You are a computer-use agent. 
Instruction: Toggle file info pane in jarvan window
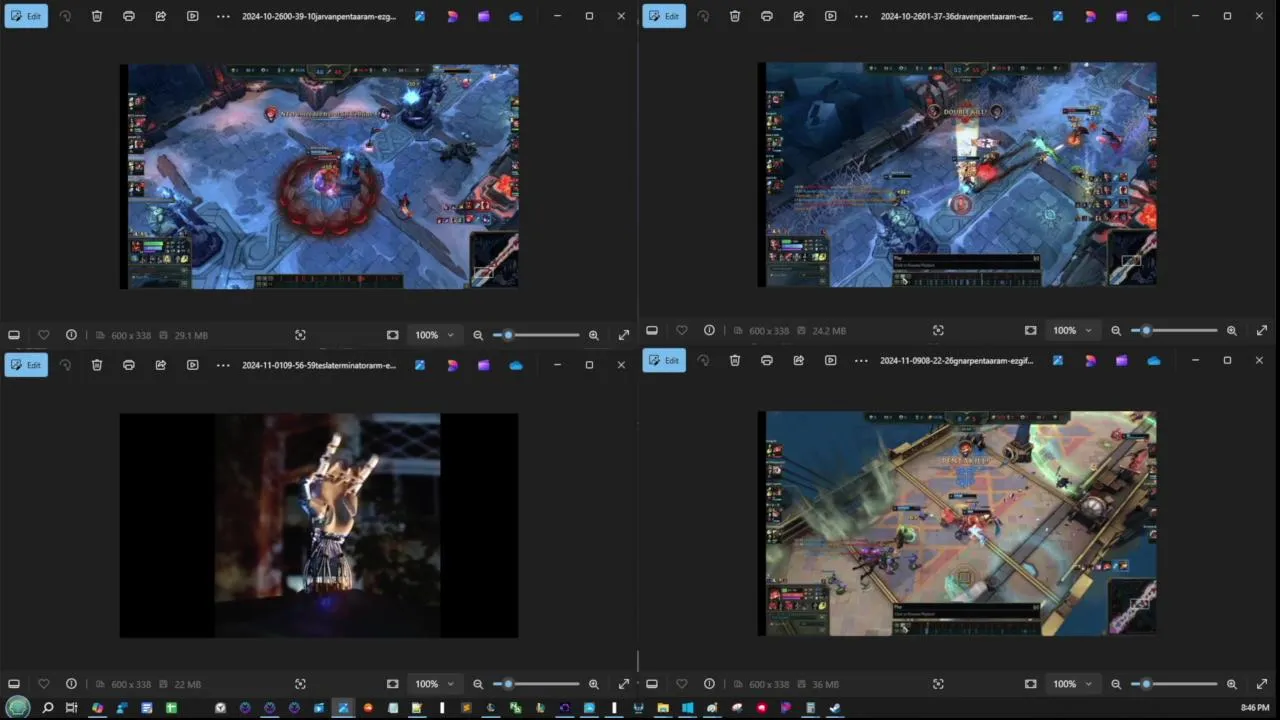[x=71, y=335]
